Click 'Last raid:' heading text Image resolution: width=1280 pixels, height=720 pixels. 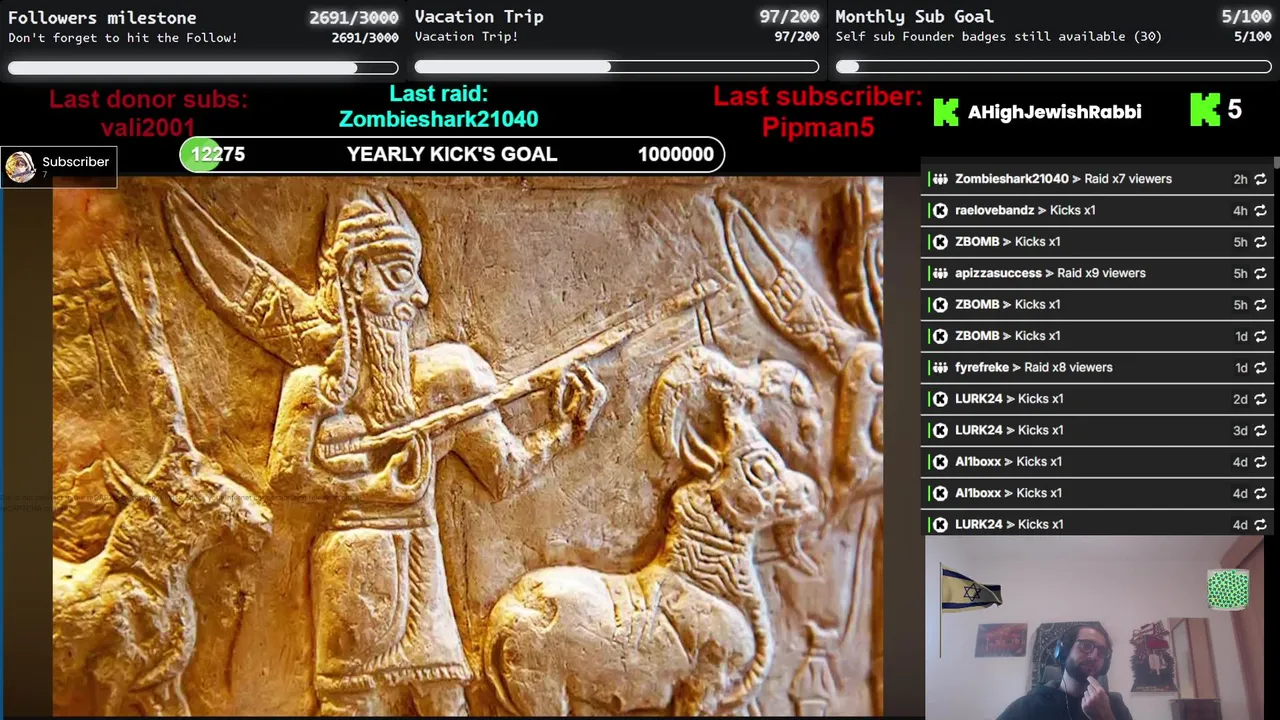pyautogui.click(x=438, y=94)
